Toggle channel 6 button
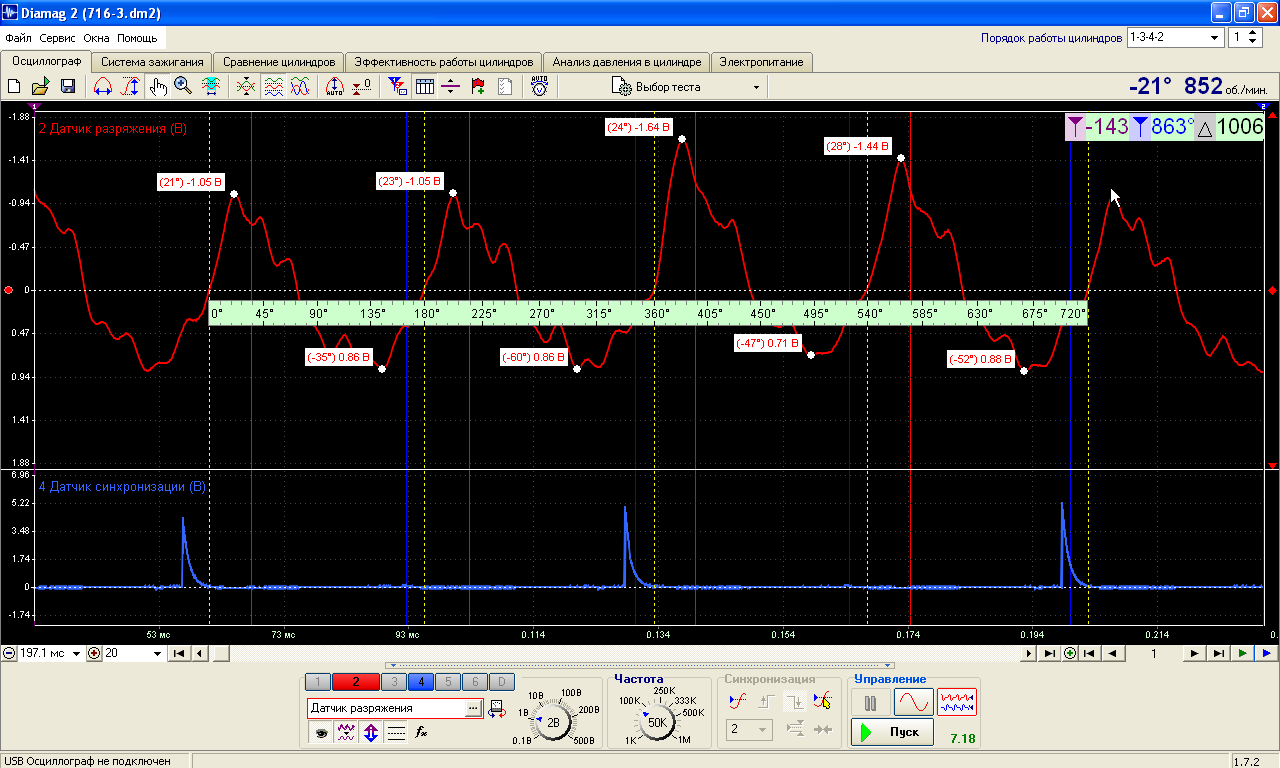This screenshot has width=1280, height=768. (475, 682)
